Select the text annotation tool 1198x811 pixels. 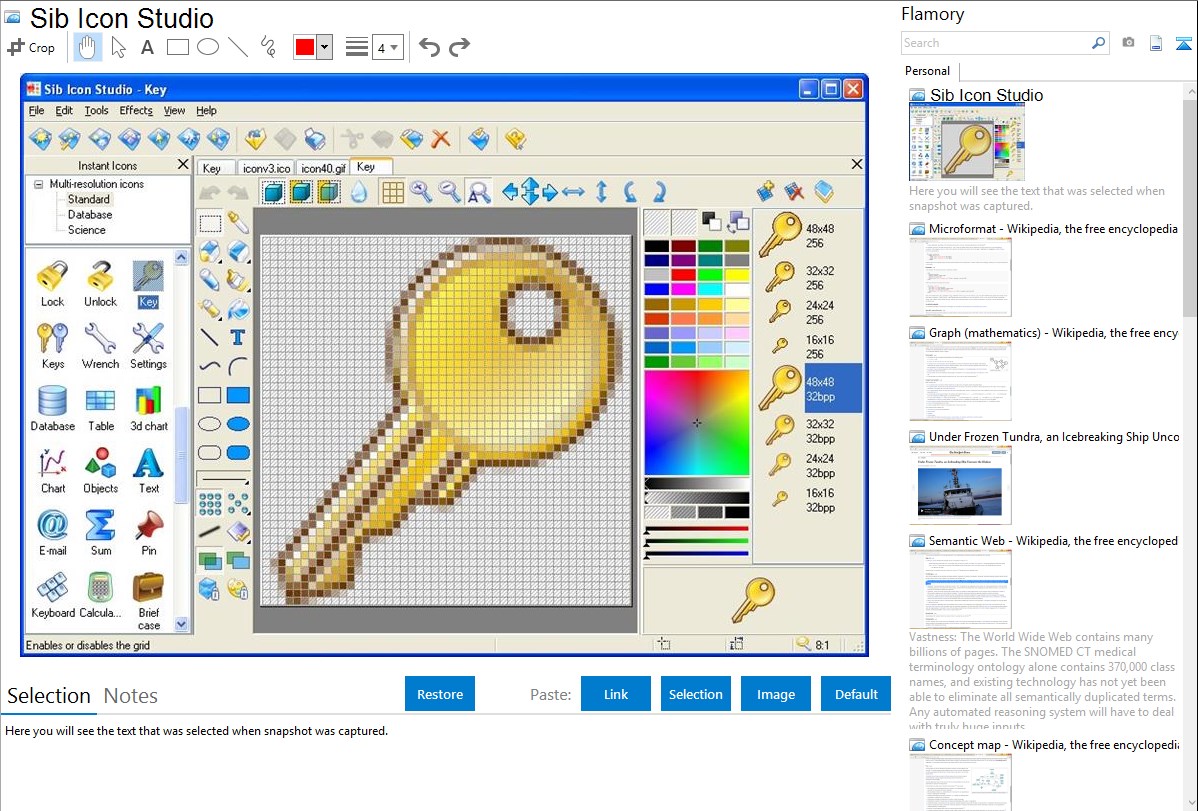tap(147, 47)
